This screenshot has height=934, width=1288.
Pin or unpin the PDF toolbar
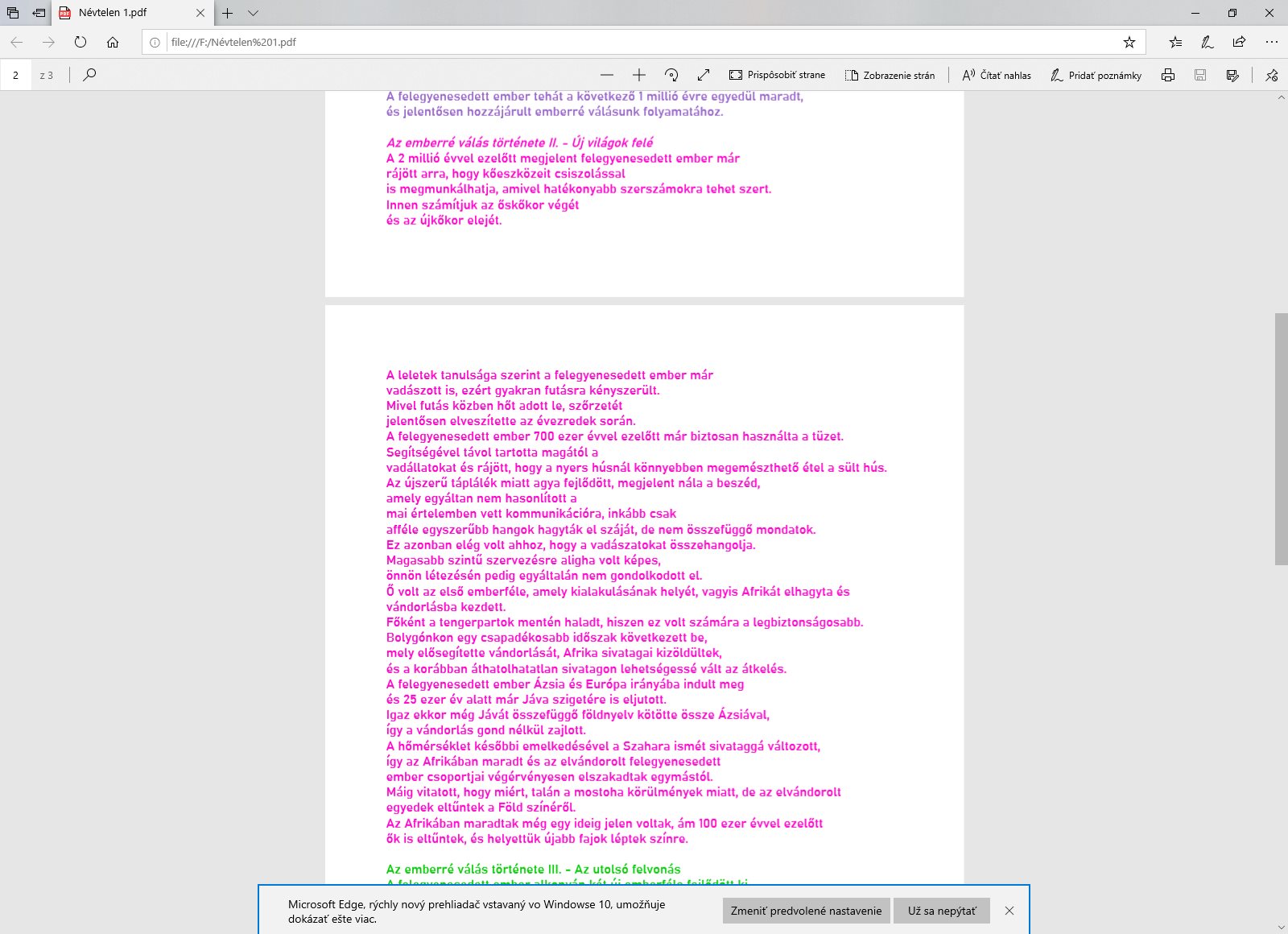click(x=1272, y=75)
